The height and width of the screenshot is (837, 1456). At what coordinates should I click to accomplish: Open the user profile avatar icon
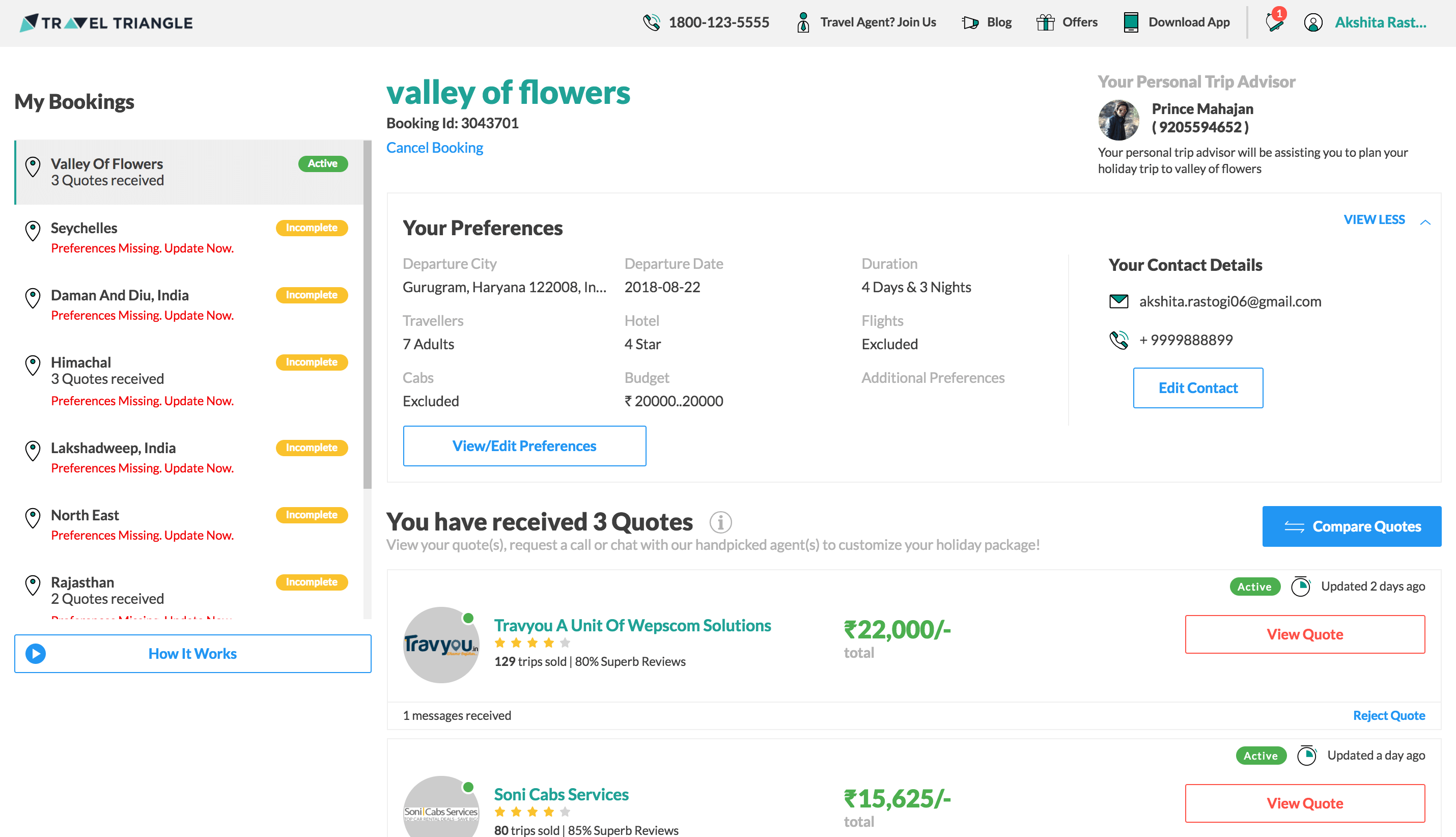pos(1313,22)
